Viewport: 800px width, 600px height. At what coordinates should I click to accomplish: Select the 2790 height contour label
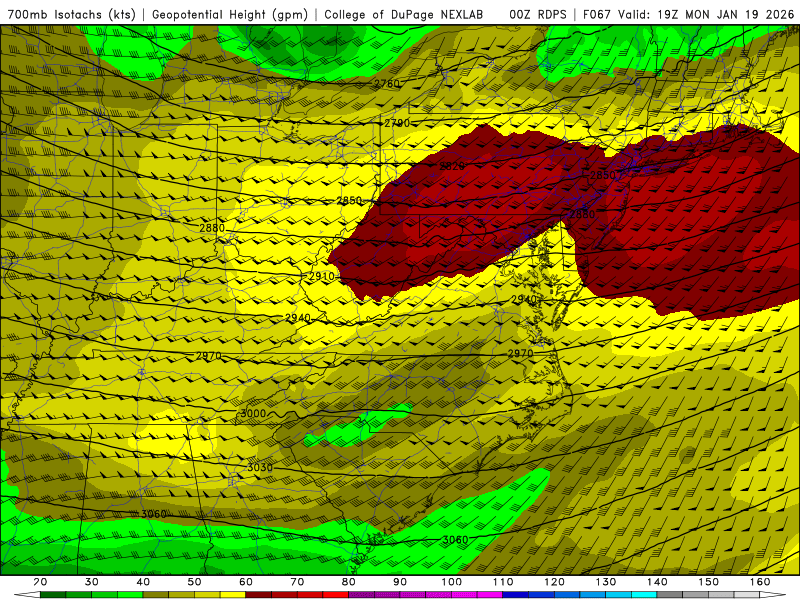[x=397, y=123]
